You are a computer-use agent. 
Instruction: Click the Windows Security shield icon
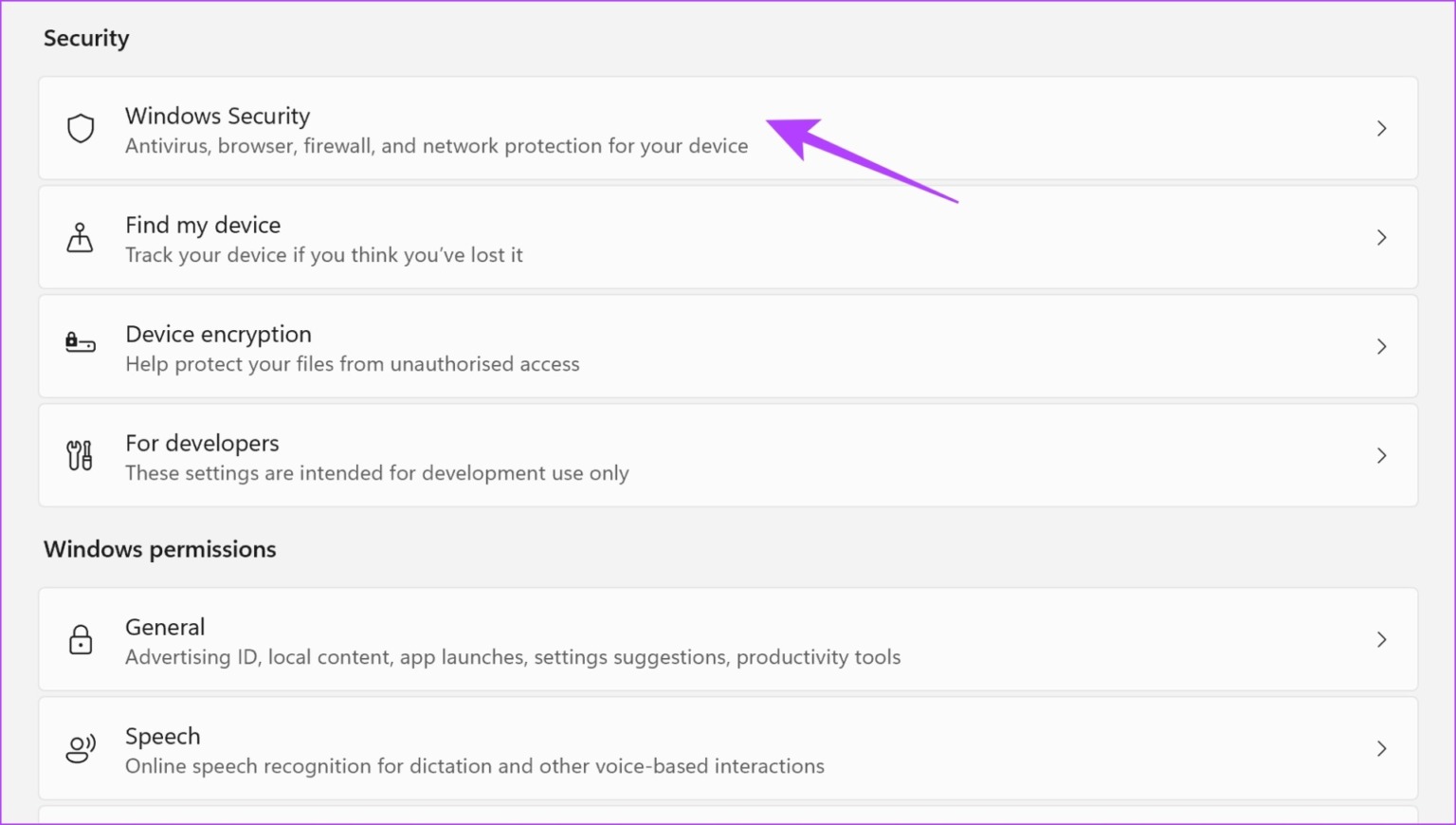coord(80,128)
